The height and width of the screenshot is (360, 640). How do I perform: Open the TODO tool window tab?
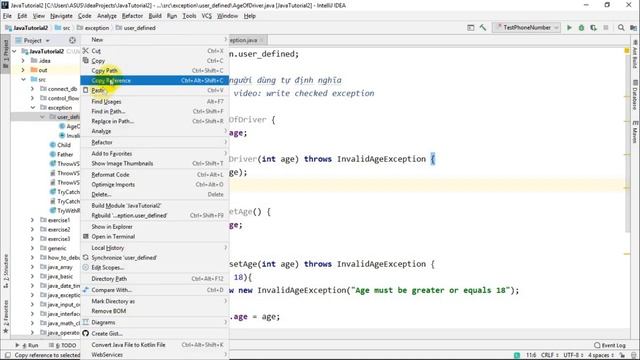[x=62, y=345]
